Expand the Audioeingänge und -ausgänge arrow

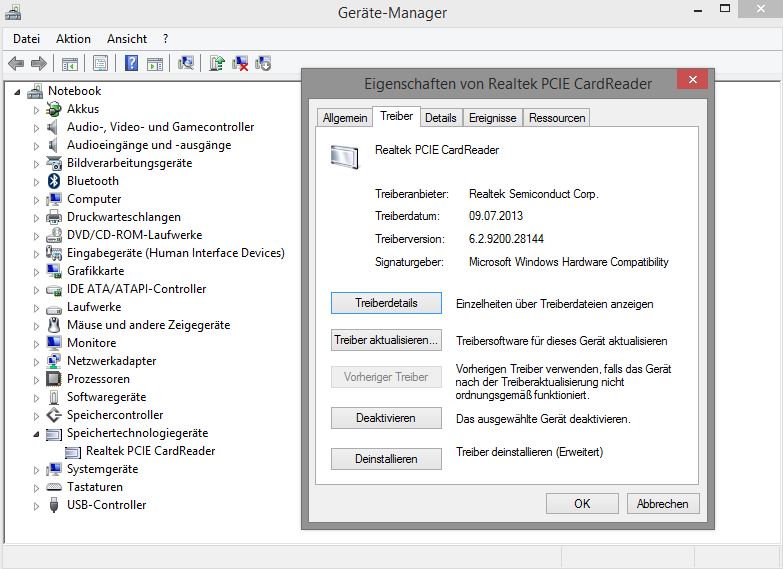tap(36, 146)
